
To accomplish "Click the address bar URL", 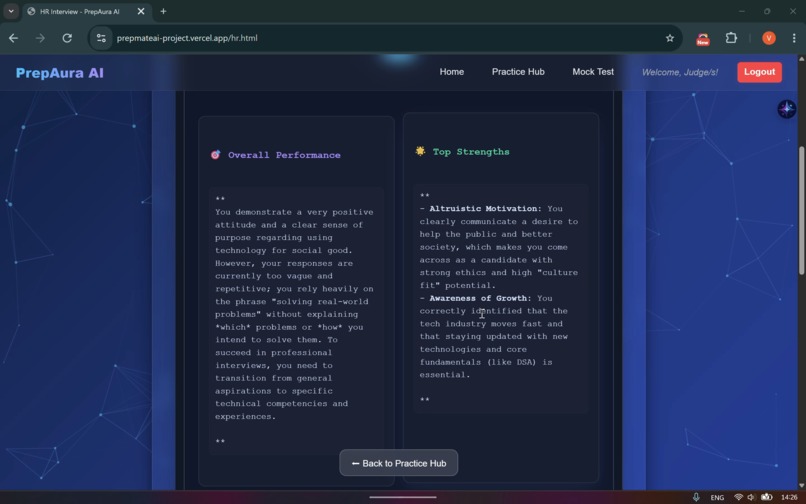I will 187,38.
